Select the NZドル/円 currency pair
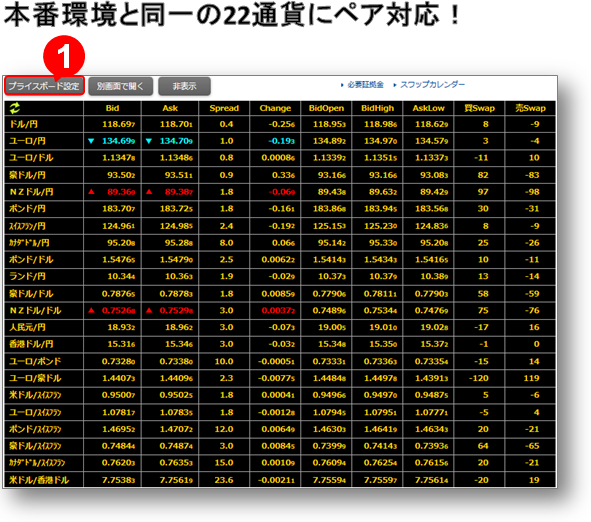Image resolution: width=591 pixels, height=522 pixels. (x=31, y=192)
